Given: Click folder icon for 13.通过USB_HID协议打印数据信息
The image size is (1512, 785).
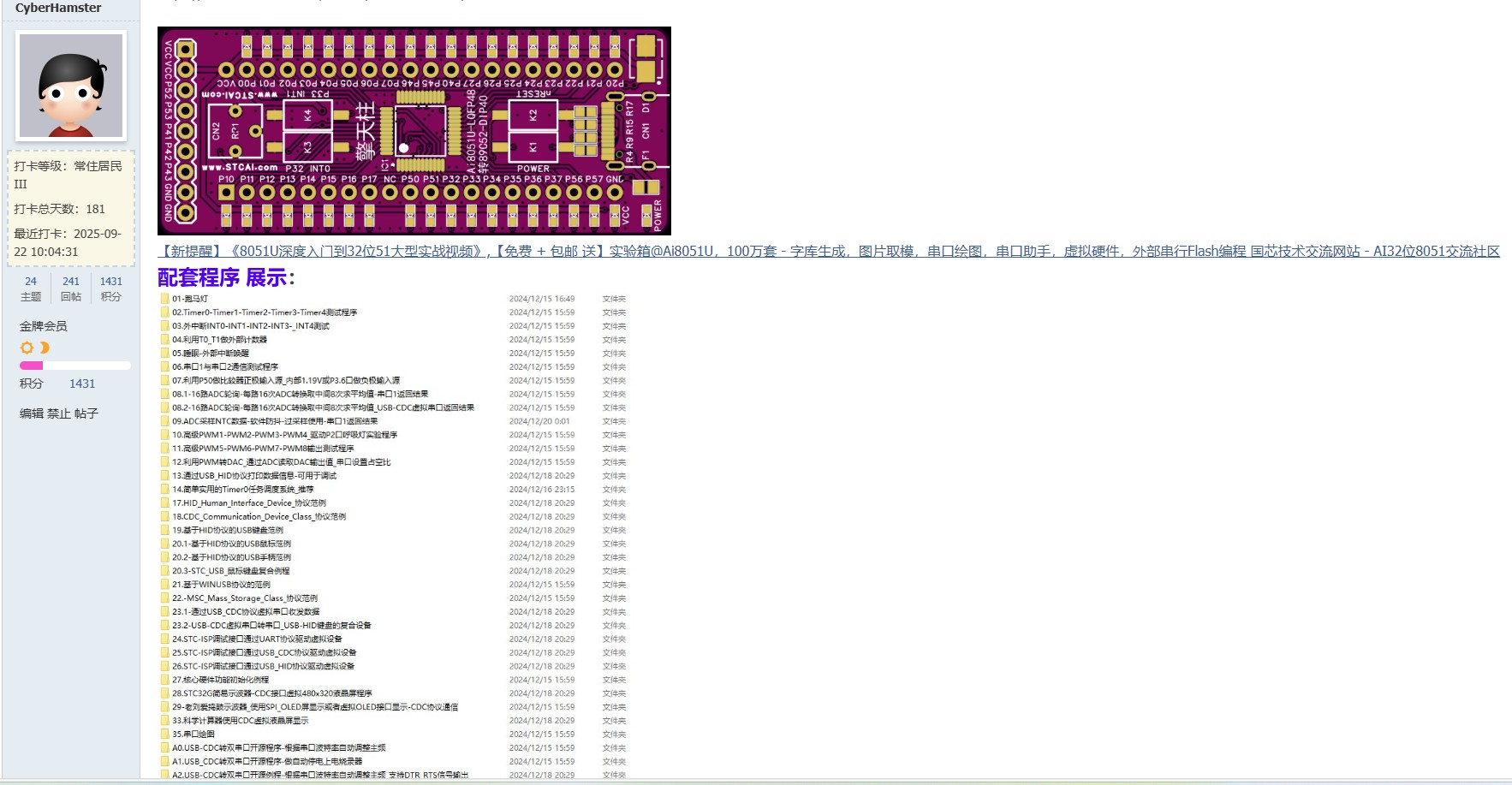Looking at the screenshot, I should (x=165, y=476).
